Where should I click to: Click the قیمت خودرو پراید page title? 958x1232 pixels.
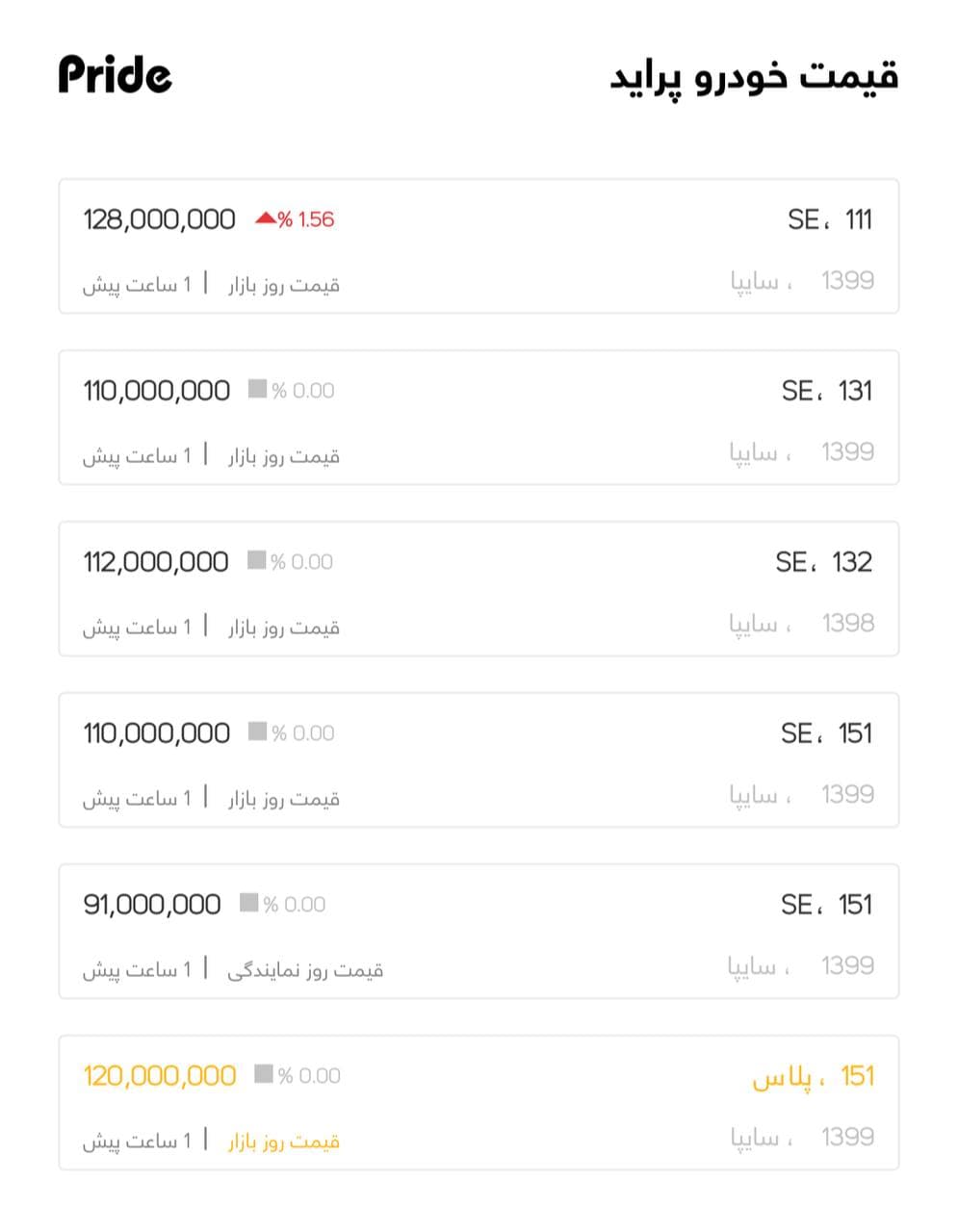point(753,76)
